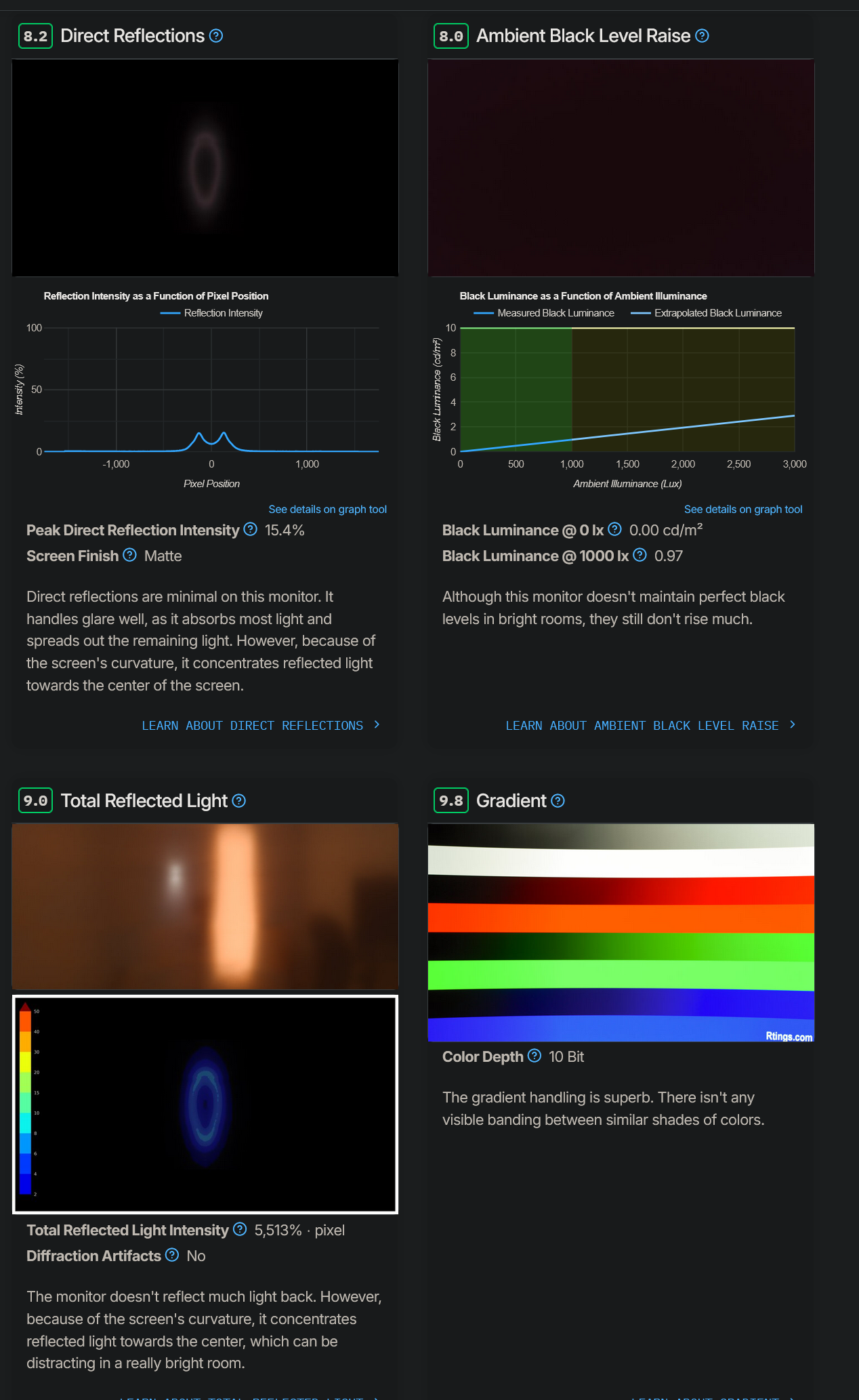
Task: Open the Learn About Direct Reflections link
Action: point(261,726)
